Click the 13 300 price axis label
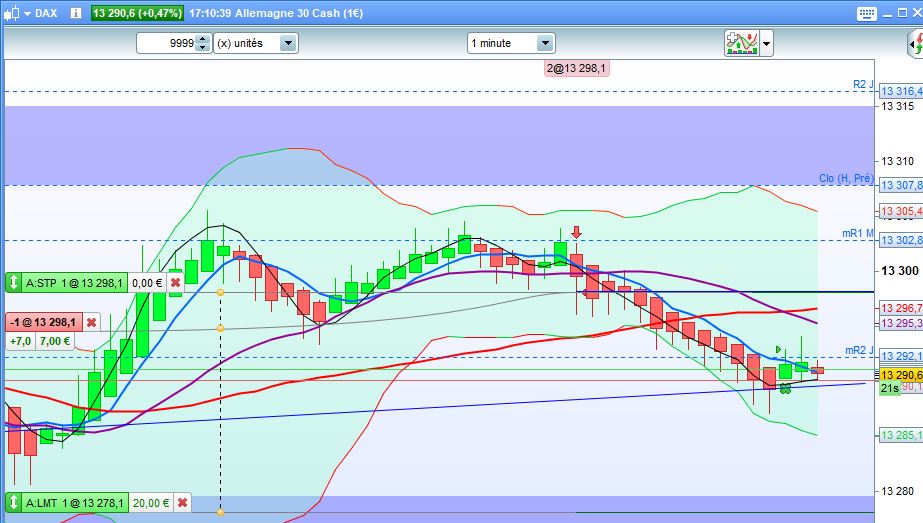 coord(900,271)
